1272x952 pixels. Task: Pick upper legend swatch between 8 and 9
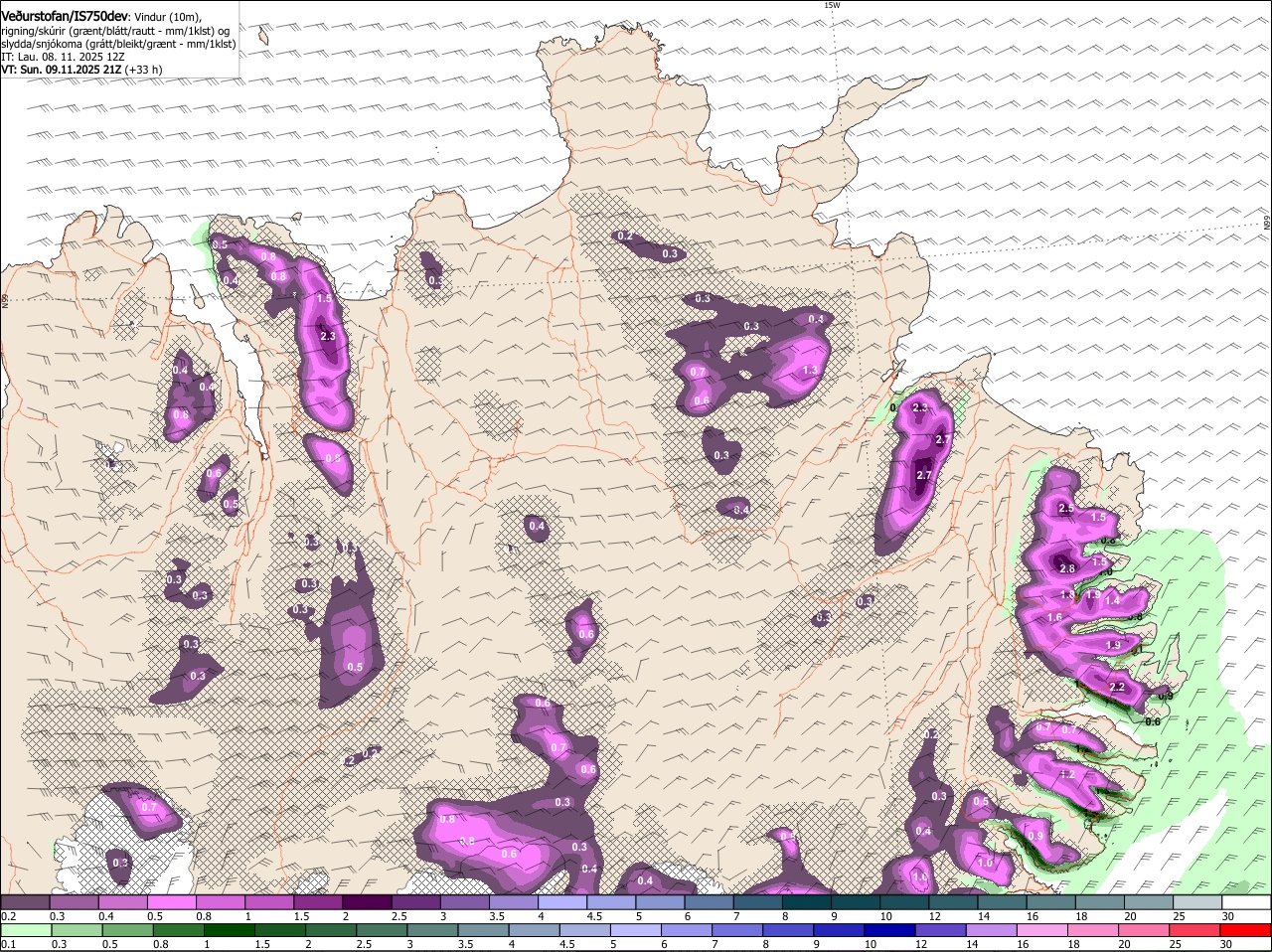[x=807, y=901]
